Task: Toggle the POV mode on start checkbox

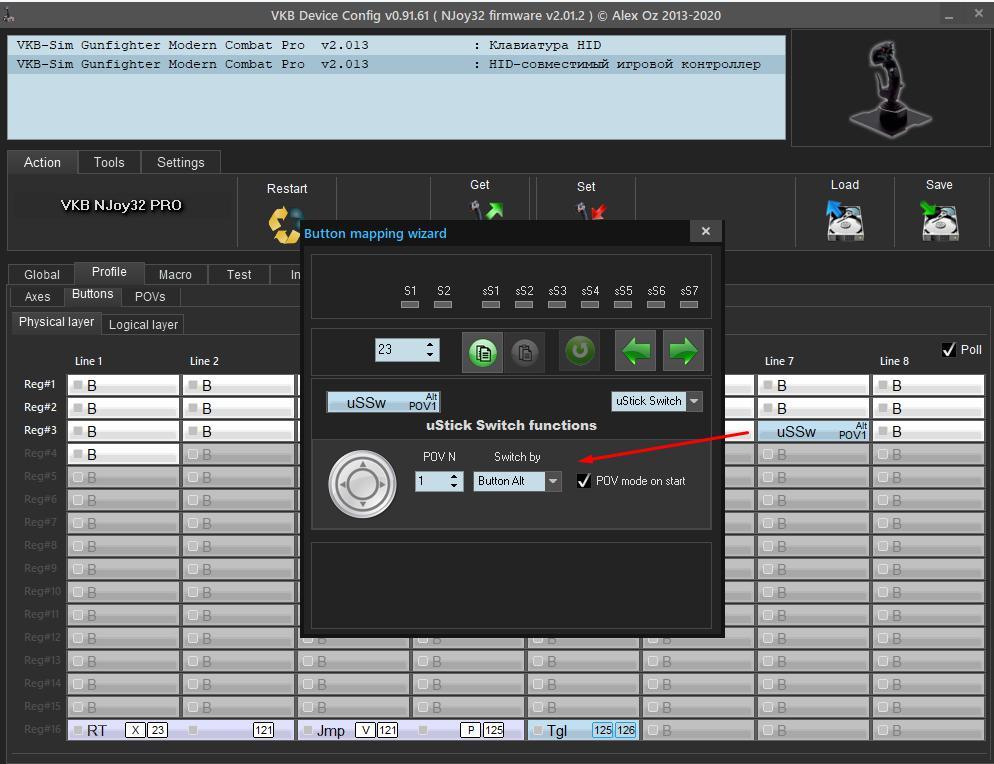Action: point(584,481)
